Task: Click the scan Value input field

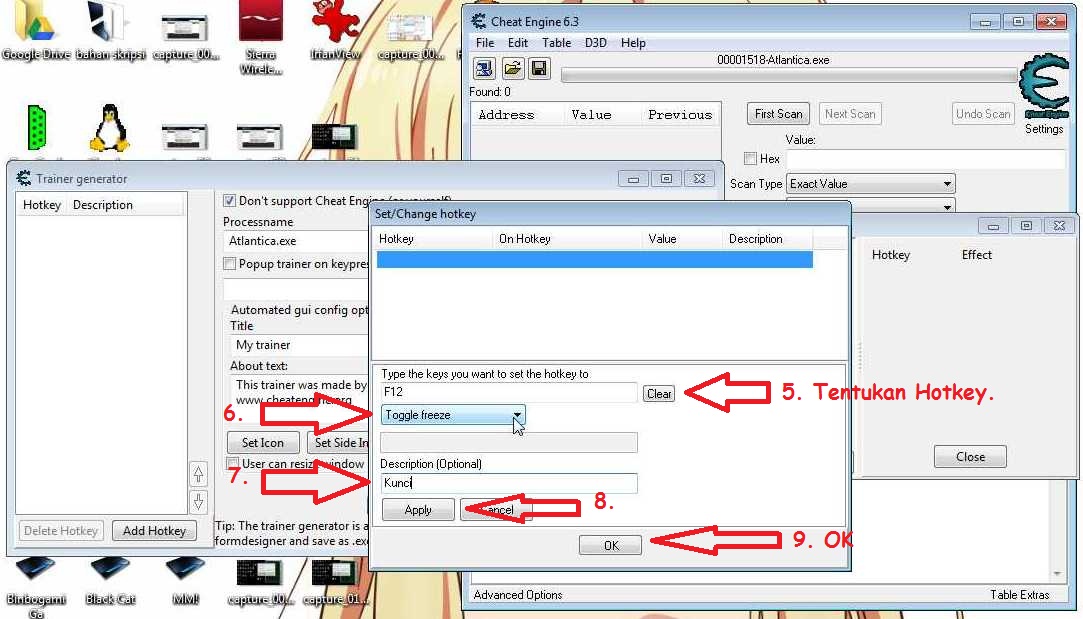Action: coord(926,160)
